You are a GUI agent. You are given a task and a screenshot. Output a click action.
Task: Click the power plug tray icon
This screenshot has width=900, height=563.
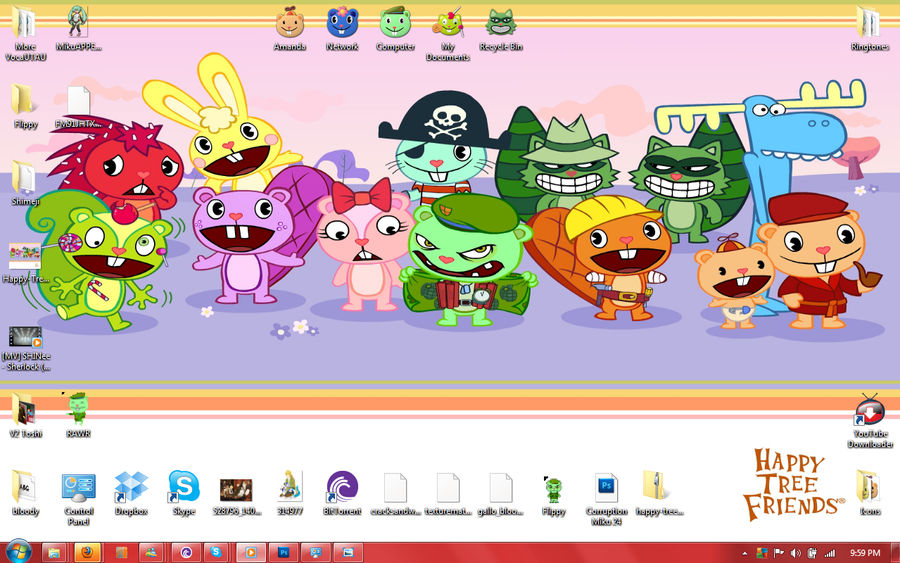pos(812,553)
